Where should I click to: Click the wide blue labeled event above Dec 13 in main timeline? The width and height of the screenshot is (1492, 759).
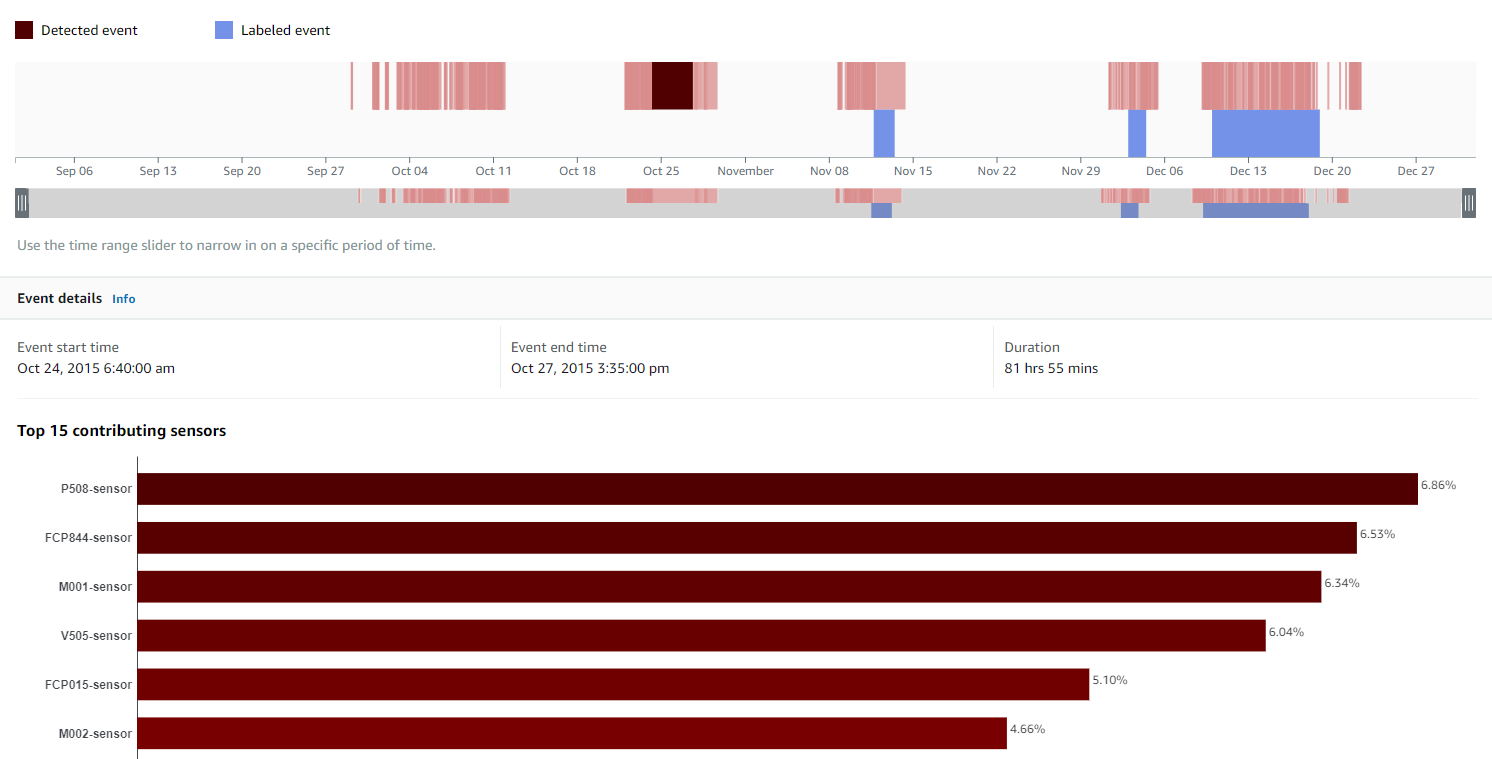[x=1266, y=133]
